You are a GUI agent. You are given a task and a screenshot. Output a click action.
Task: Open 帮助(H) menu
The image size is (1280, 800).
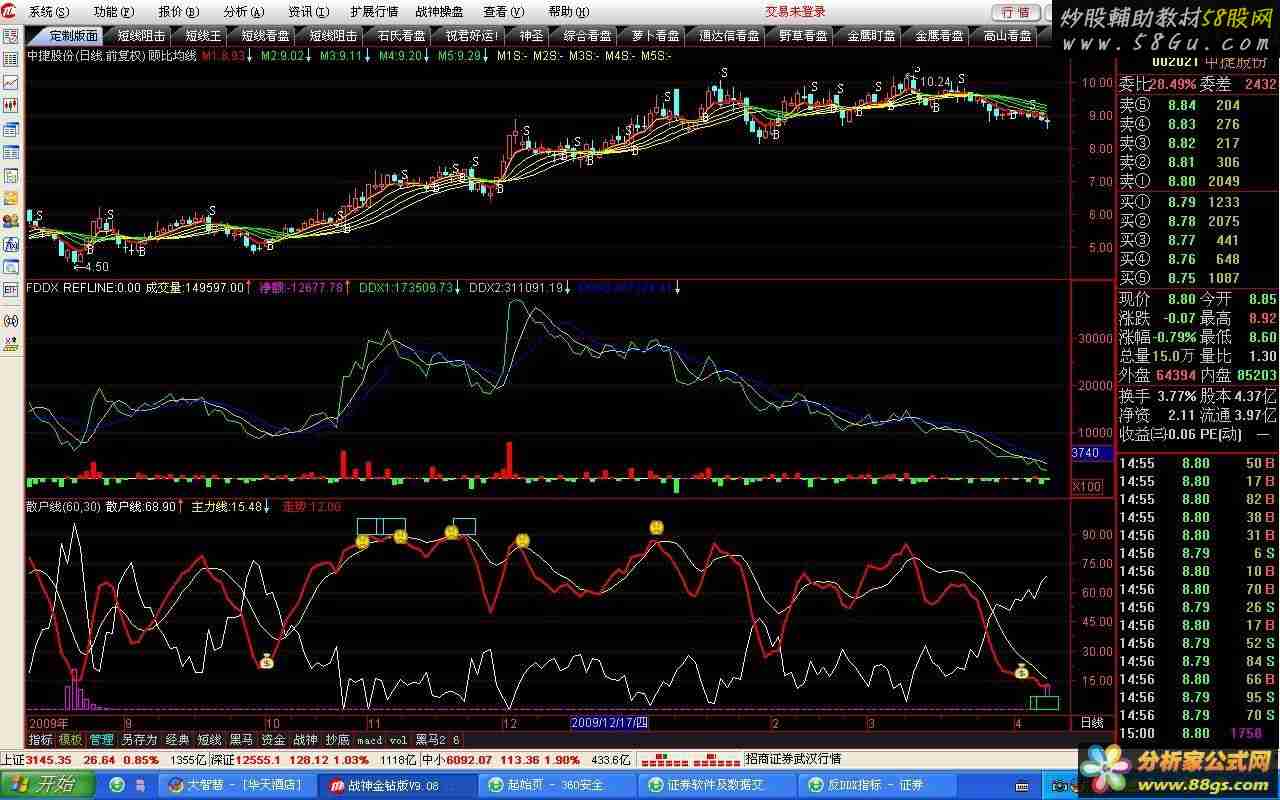(568, 12)
